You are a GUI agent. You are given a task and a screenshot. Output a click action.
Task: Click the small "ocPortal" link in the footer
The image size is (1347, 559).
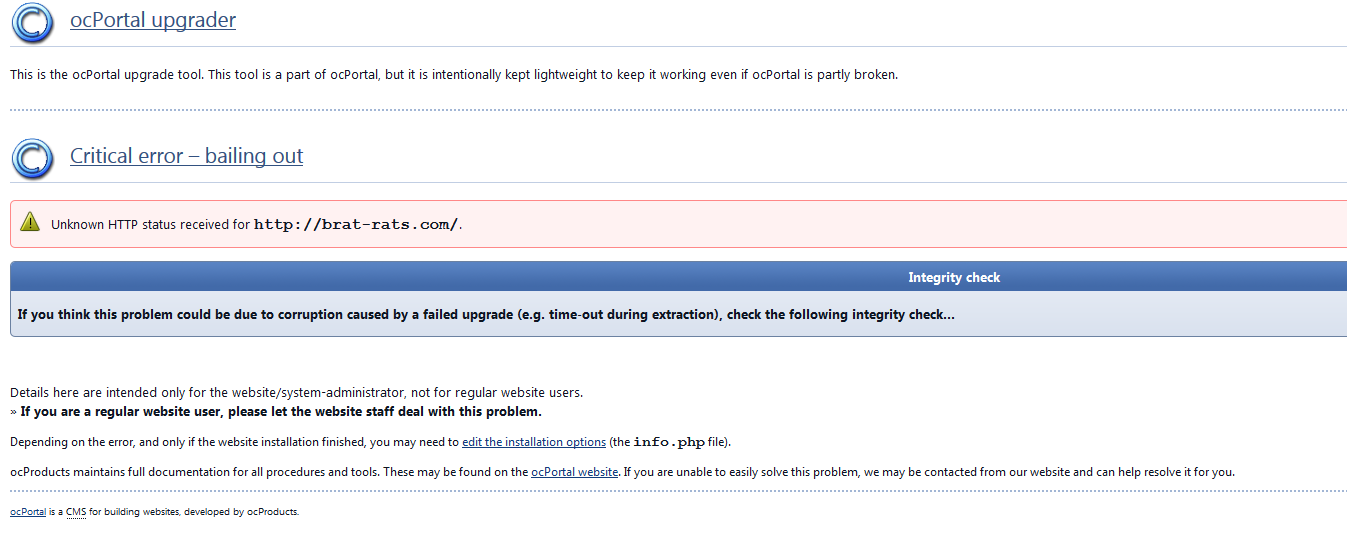28,512
